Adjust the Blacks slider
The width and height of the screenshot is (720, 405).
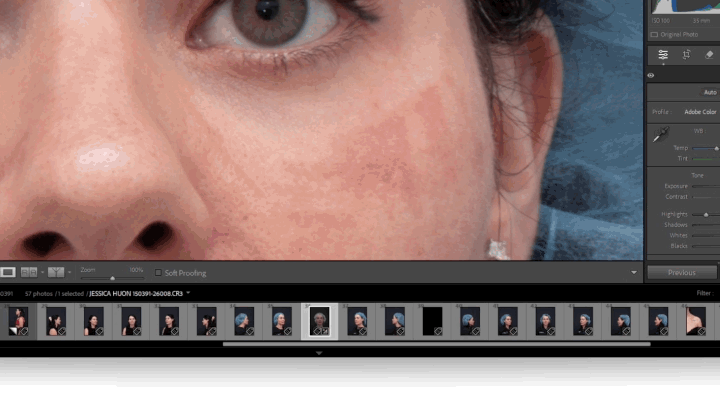706,246
